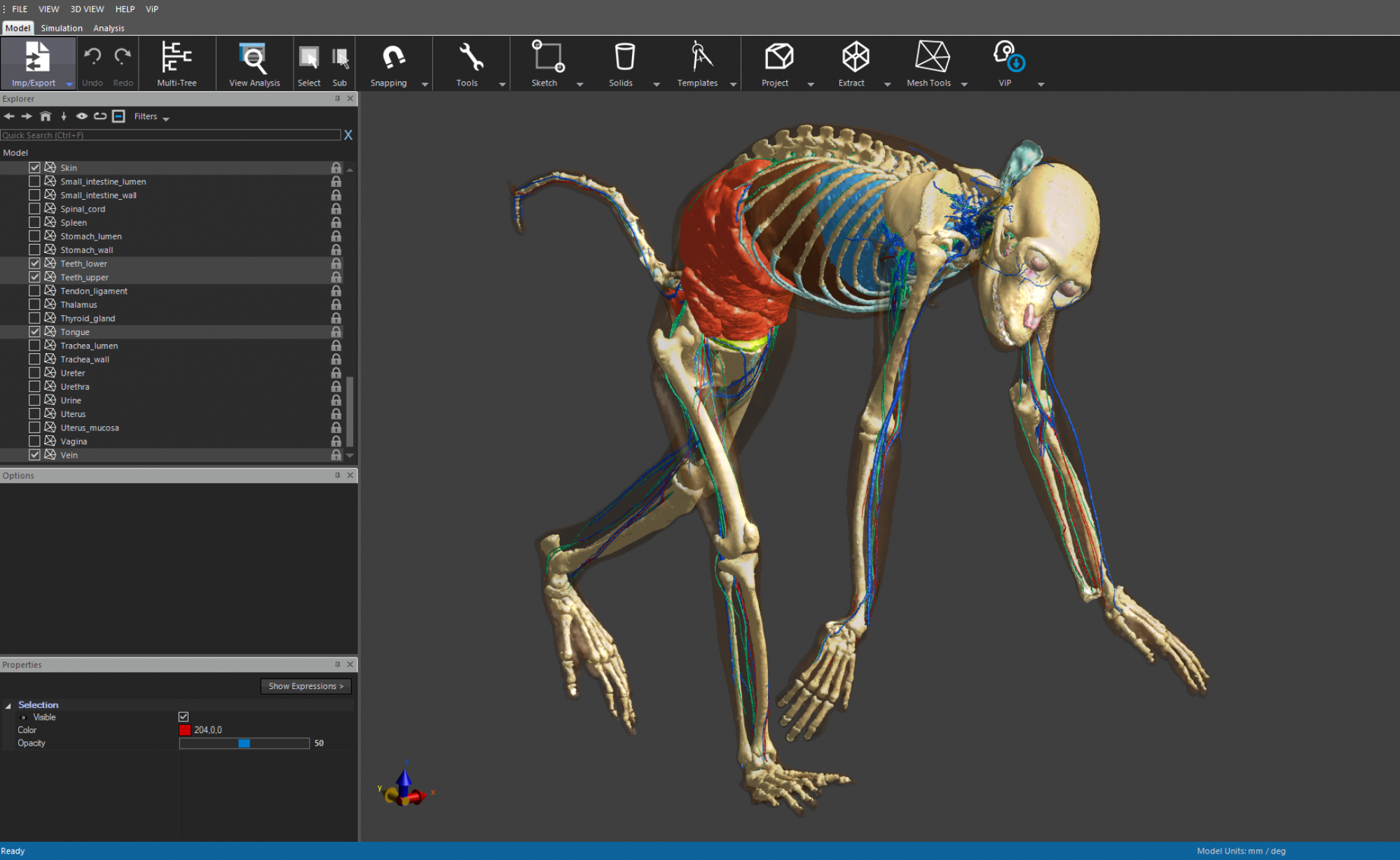Viewport: 1400px width, 860px height.
Task: Open the Templates dropdown arrow
Action: click(733, 83)
